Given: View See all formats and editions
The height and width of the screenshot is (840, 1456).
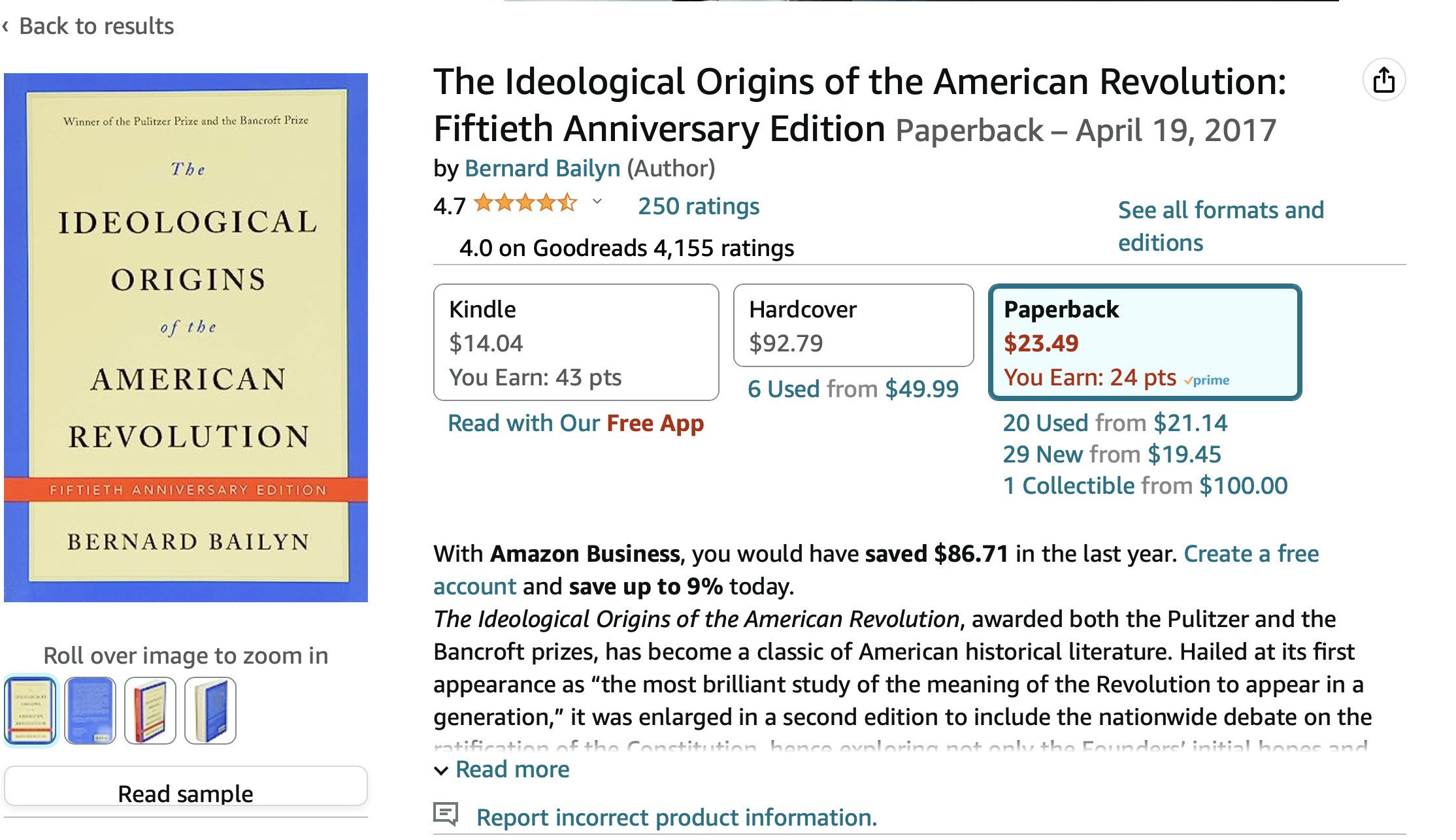Looking at the screenshot, I should [x=1220, y=226].
